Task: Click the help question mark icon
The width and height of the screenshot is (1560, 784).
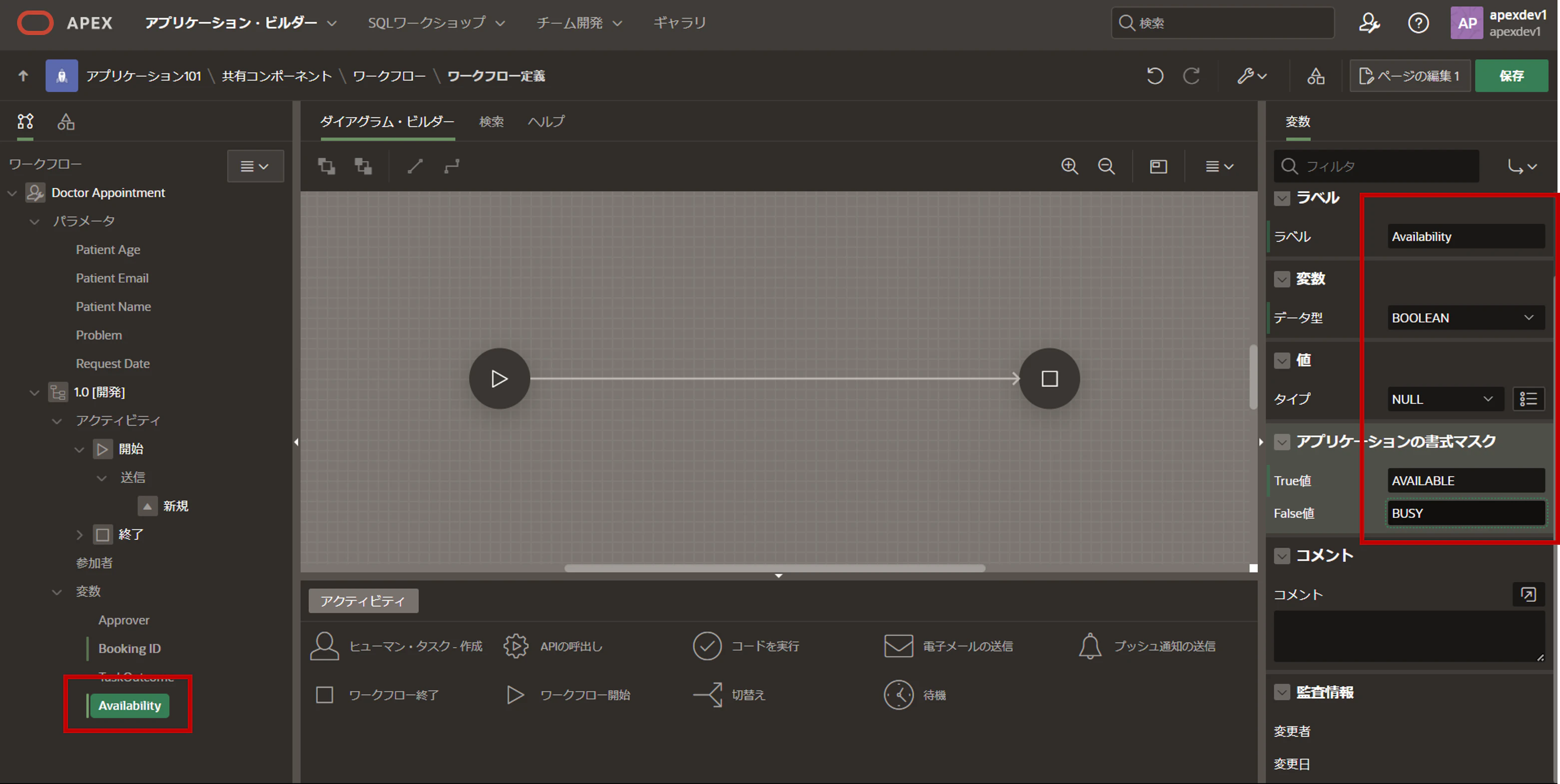Action: pyautogui.click(x=1418, y=23)
